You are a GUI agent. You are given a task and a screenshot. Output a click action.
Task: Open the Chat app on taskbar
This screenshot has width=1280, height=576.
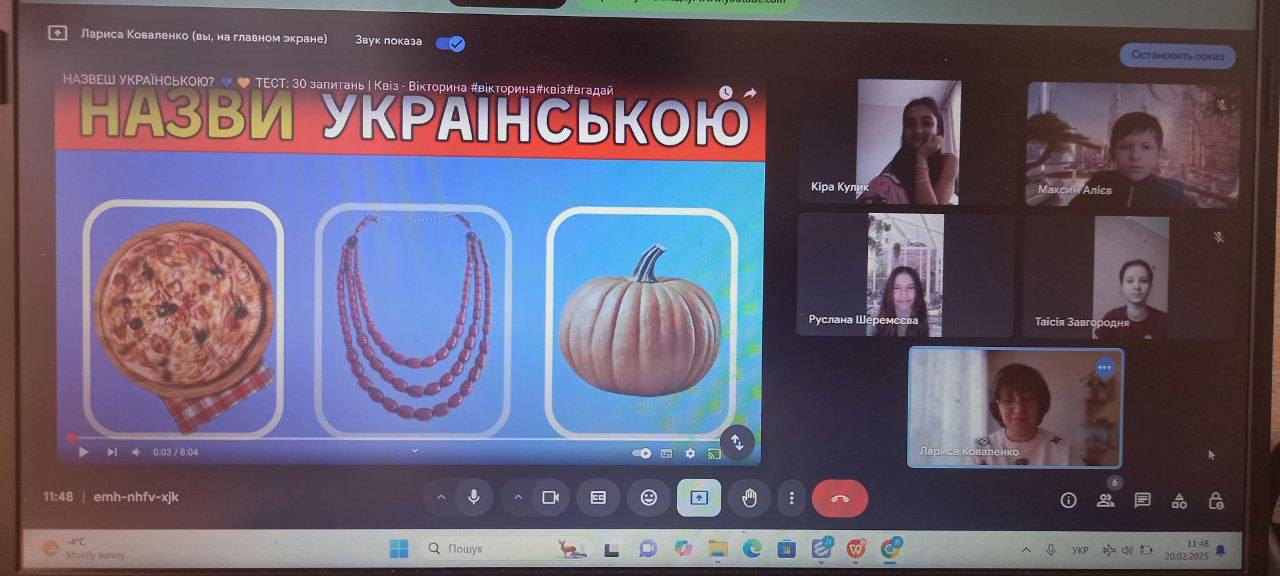coord(647,548)
